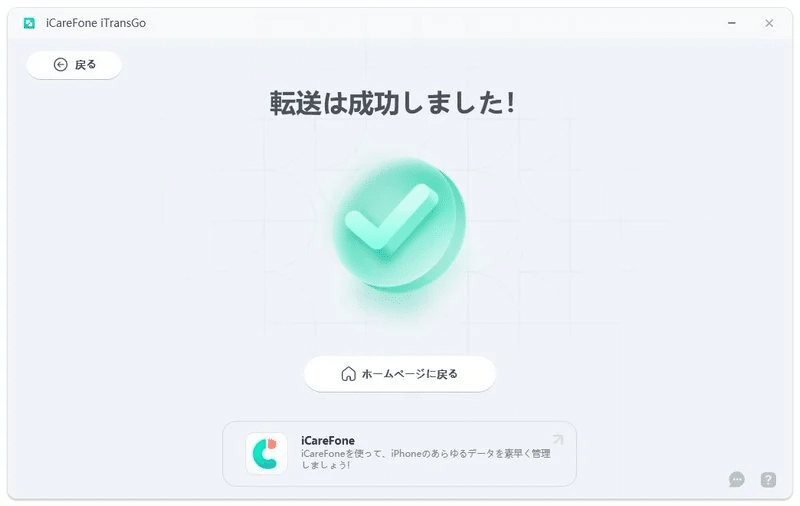Viewport: 800px width, 506px height.
Task: Go back using the 戻る button
Action: (74, 65)
